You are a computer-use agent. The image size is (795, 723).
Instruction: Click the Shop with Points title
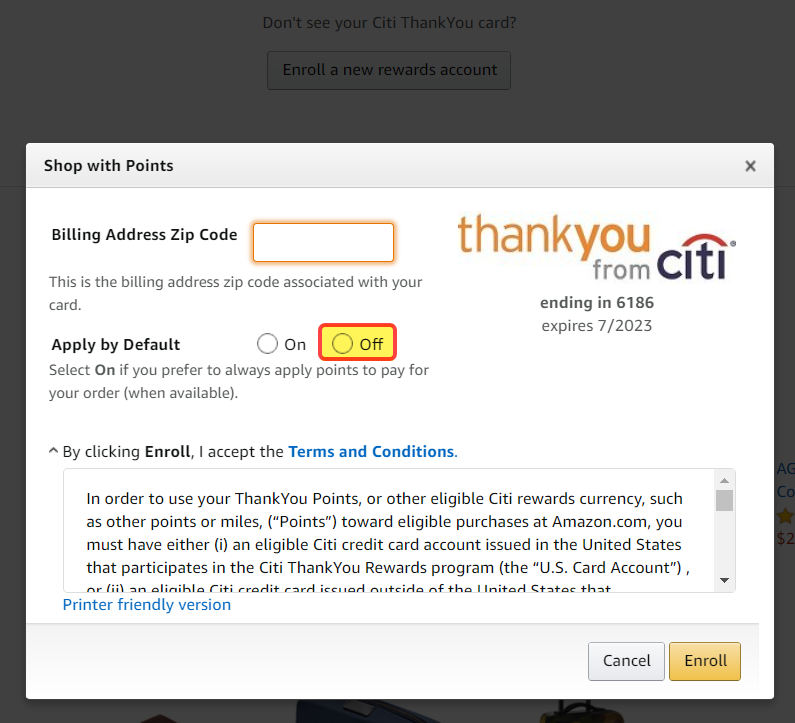[109, 166]
